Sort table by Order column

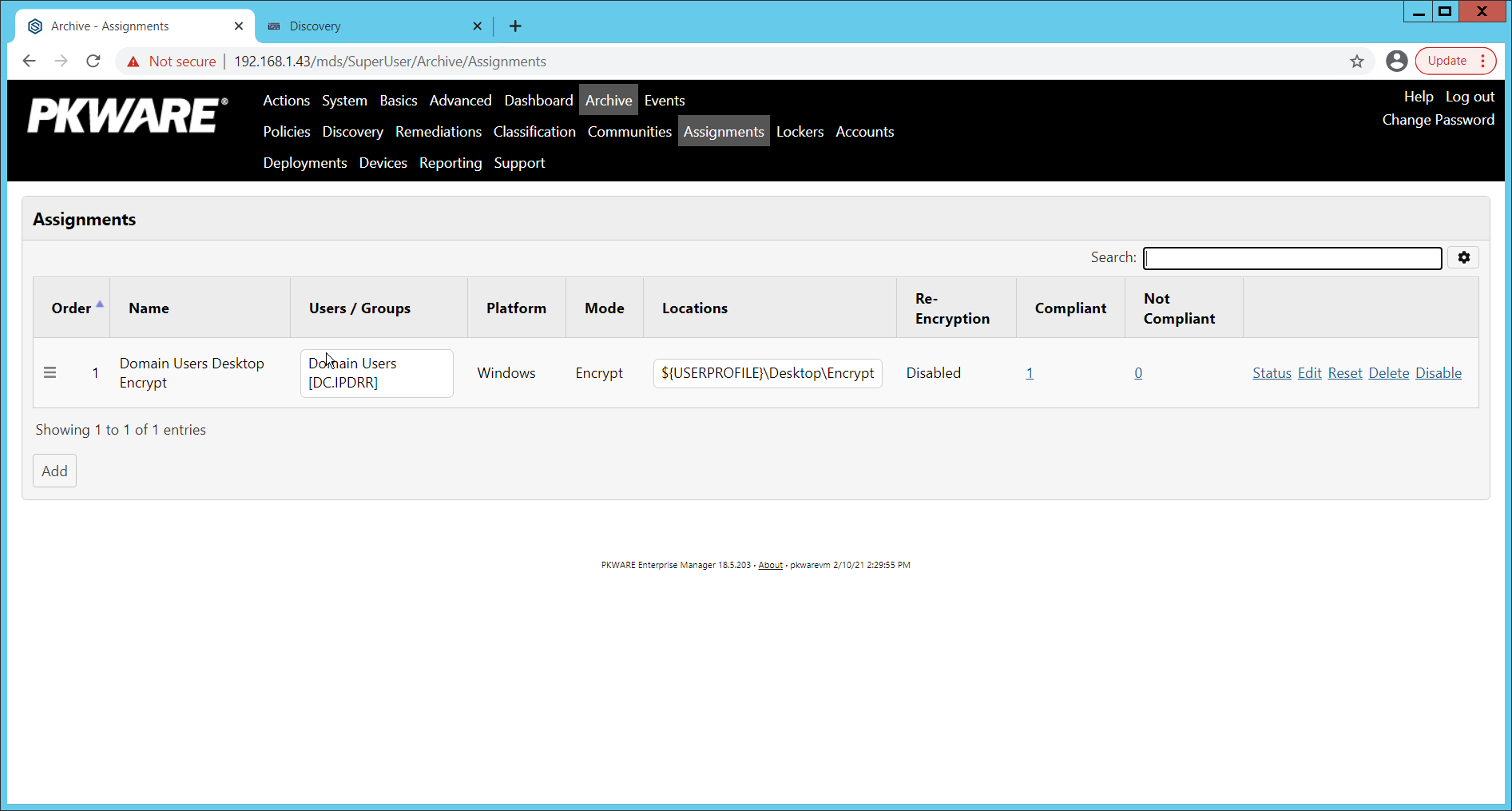point(72,308)
